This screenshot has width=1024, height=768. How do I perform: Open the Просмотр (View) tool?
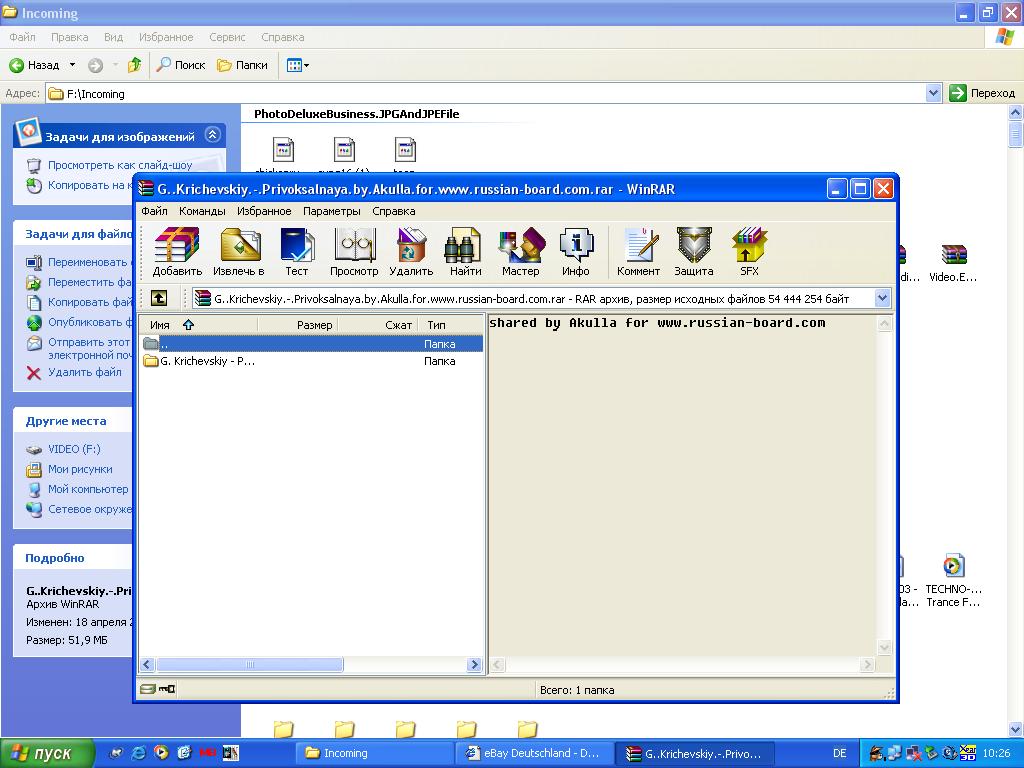(x=354, y=251)
